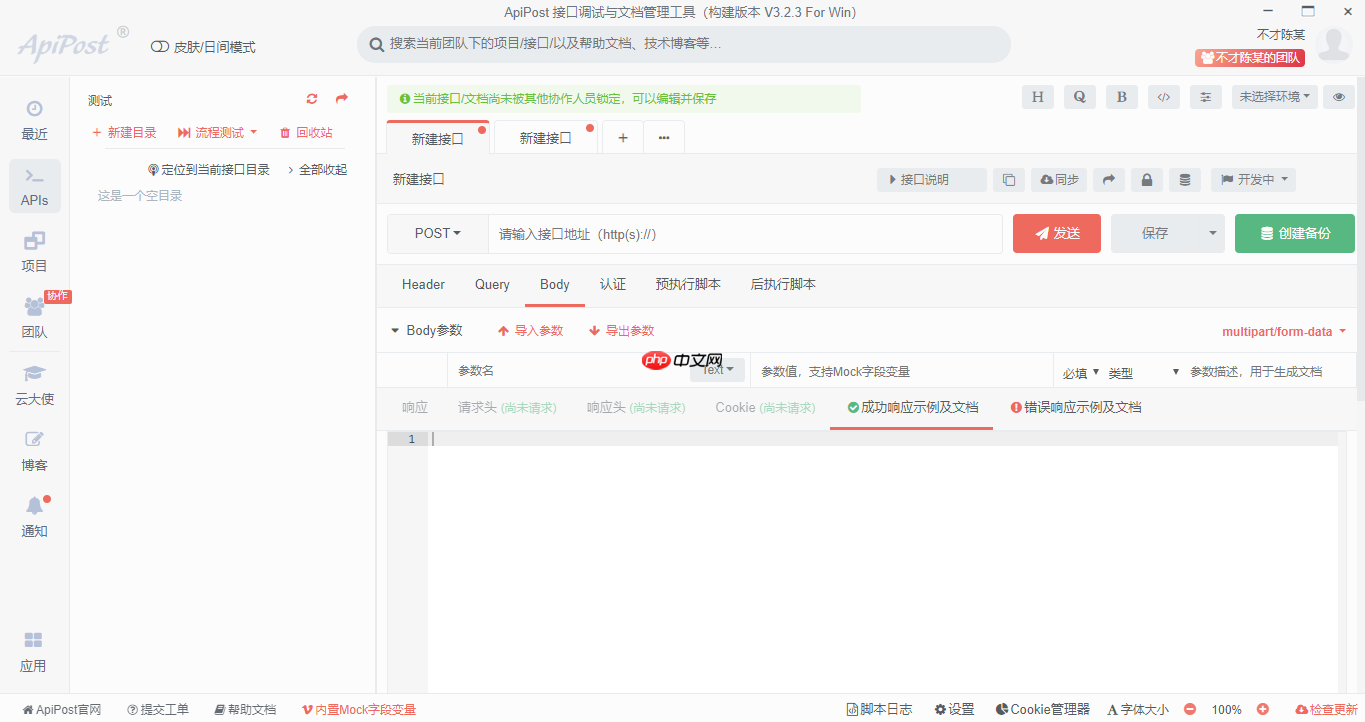Switch to the 认证 tab
The height and width of the screenshot is (722, 1365).
click(613, 284)
